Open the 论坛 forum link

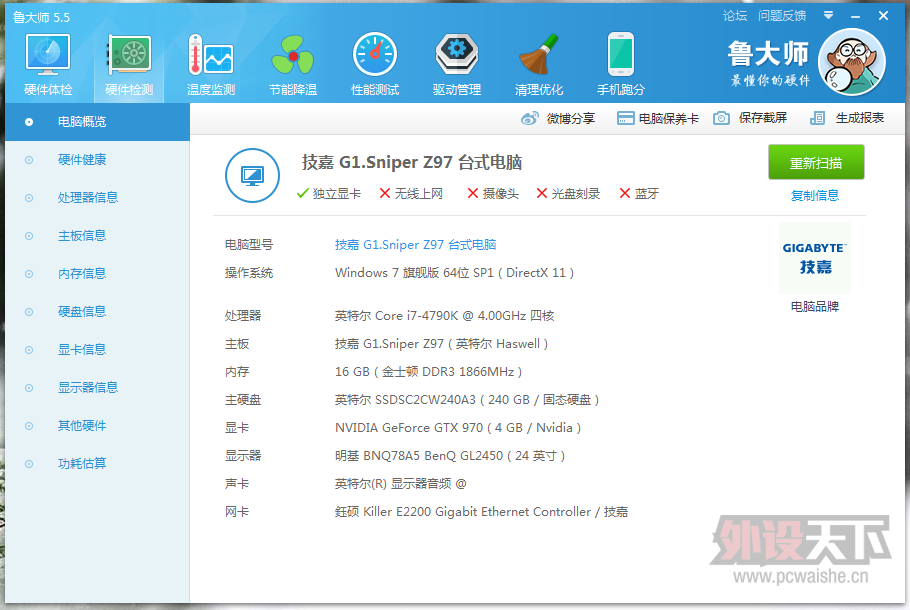click(735, 16)
